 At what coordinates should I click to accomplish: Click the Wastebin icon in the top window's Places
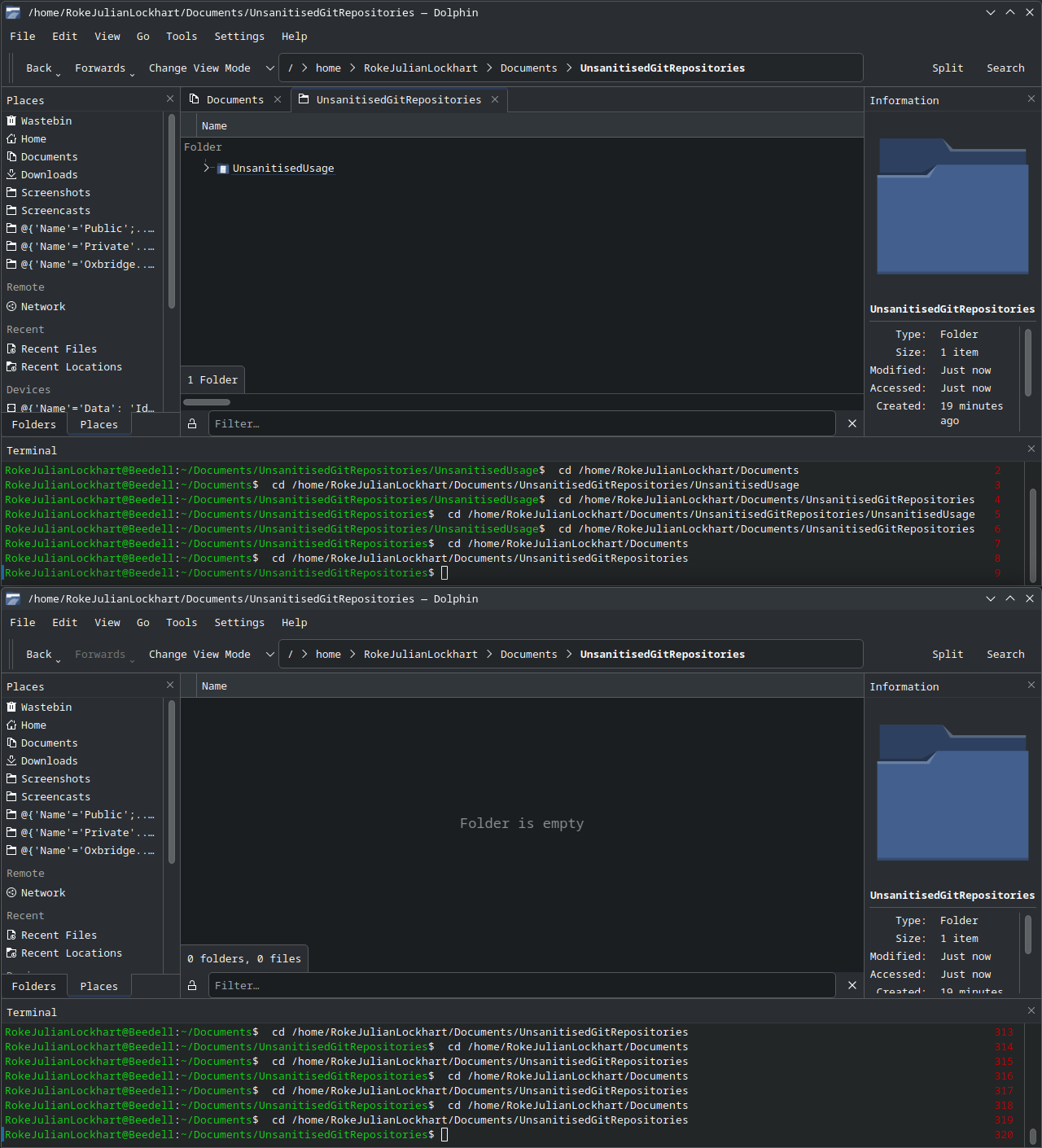coord(11,120)
